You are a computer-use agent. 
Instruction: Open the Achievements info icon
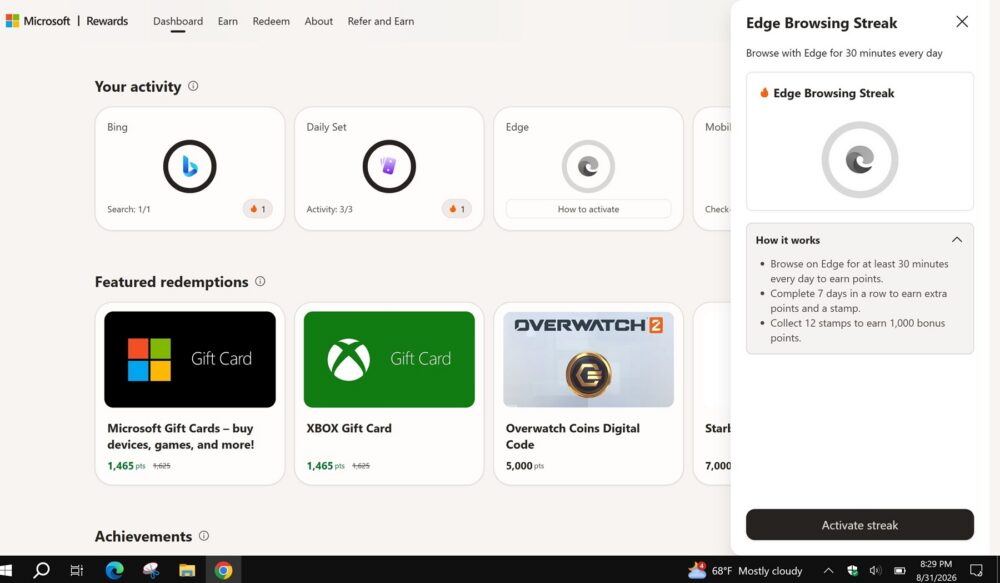coord(204,535)
